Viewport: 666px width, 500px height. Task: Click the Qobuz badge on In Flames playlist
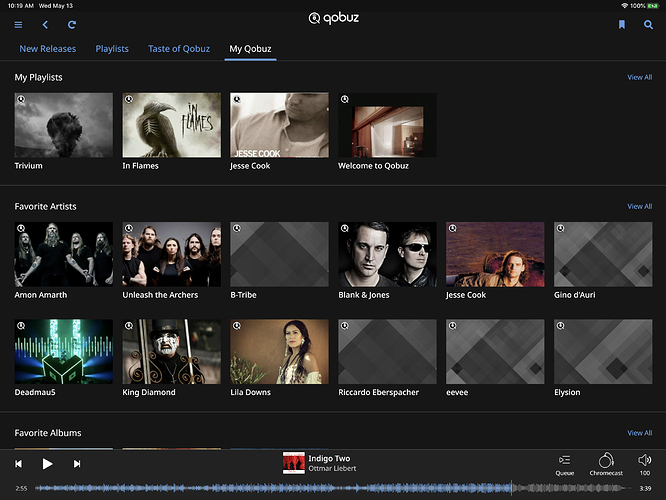tap(129, 99)
